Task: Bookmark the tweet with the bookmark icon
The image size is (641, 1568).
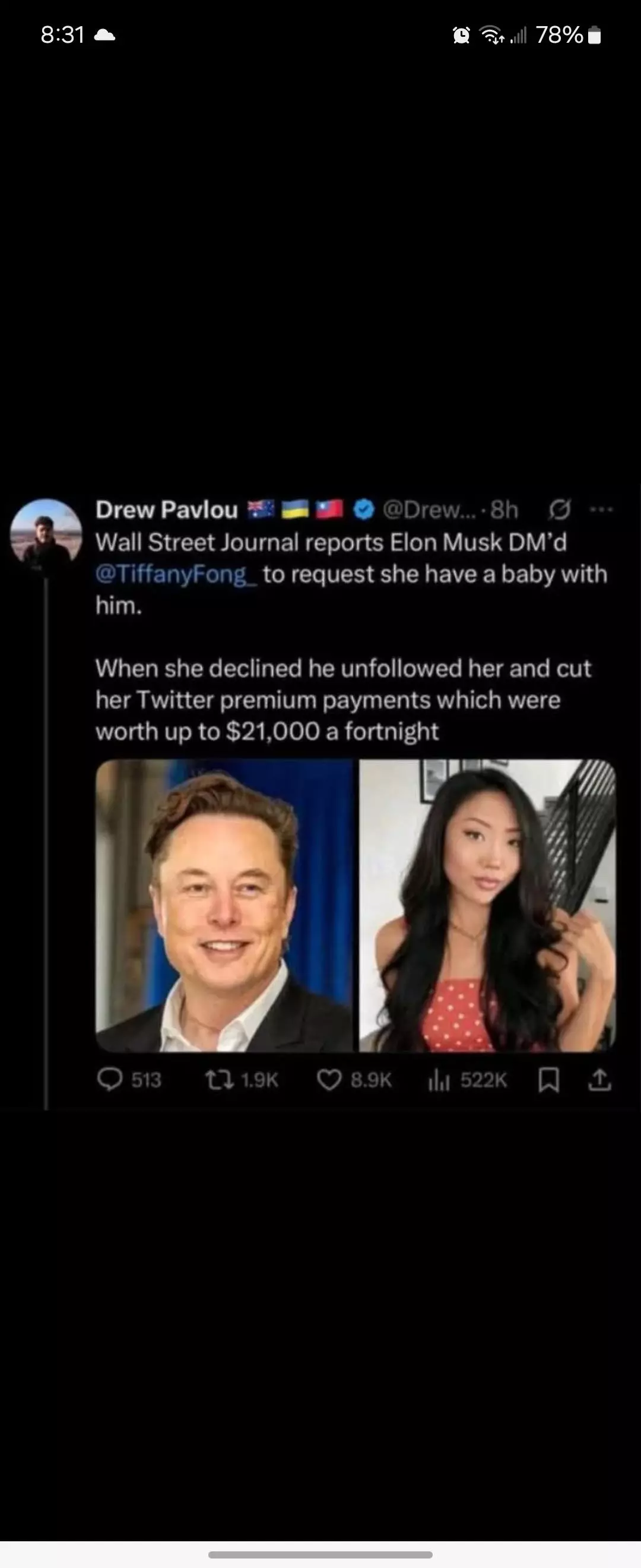Action: (x=549, y=1080)
